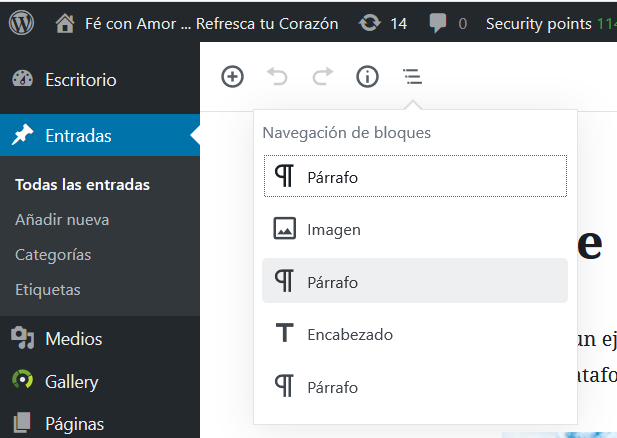Select the highlighted second Párrafo block
The width and height of the screenshot is (617, 438).
click(x=415, y=282)
